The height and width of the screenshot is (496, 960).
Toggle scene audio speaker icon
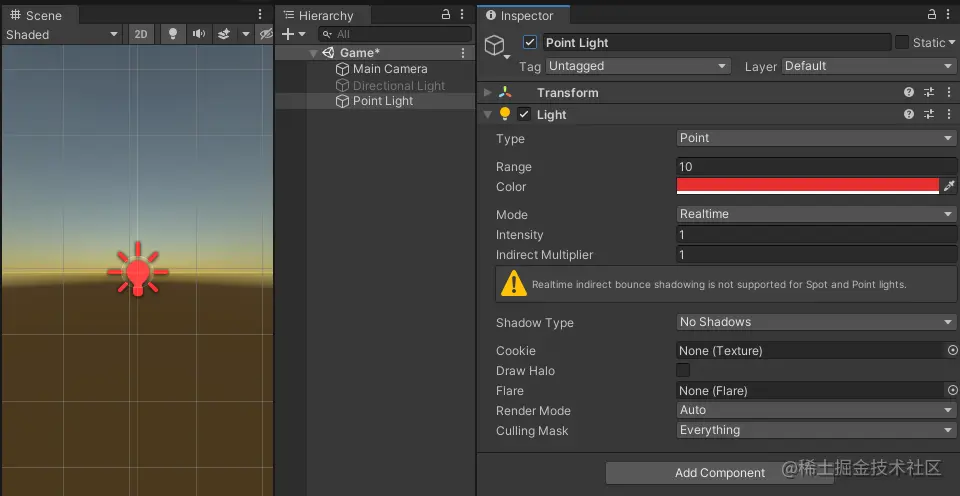pos(198,34)
